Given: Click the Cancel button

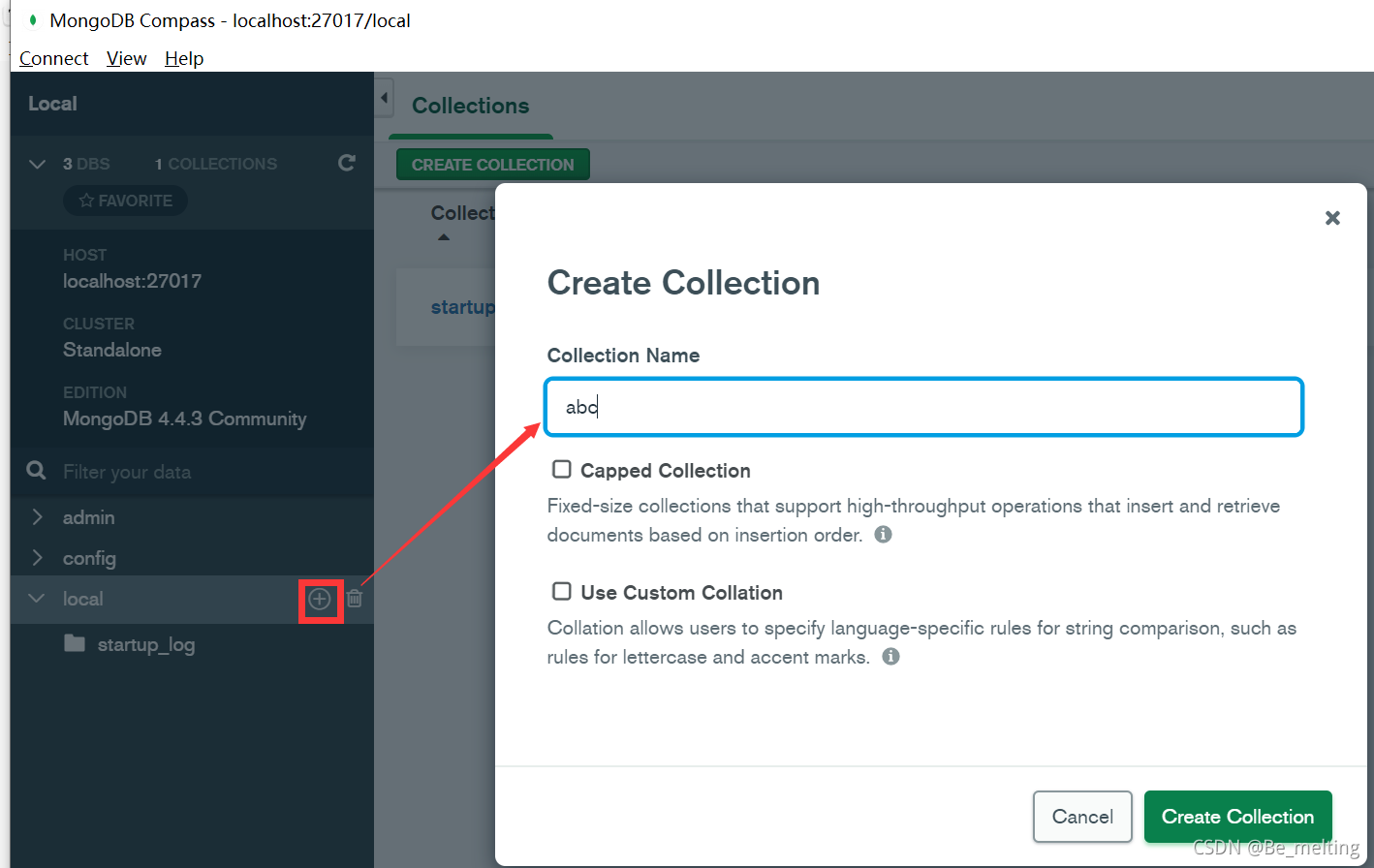Looking at the screenshot, I should 1082,817.
